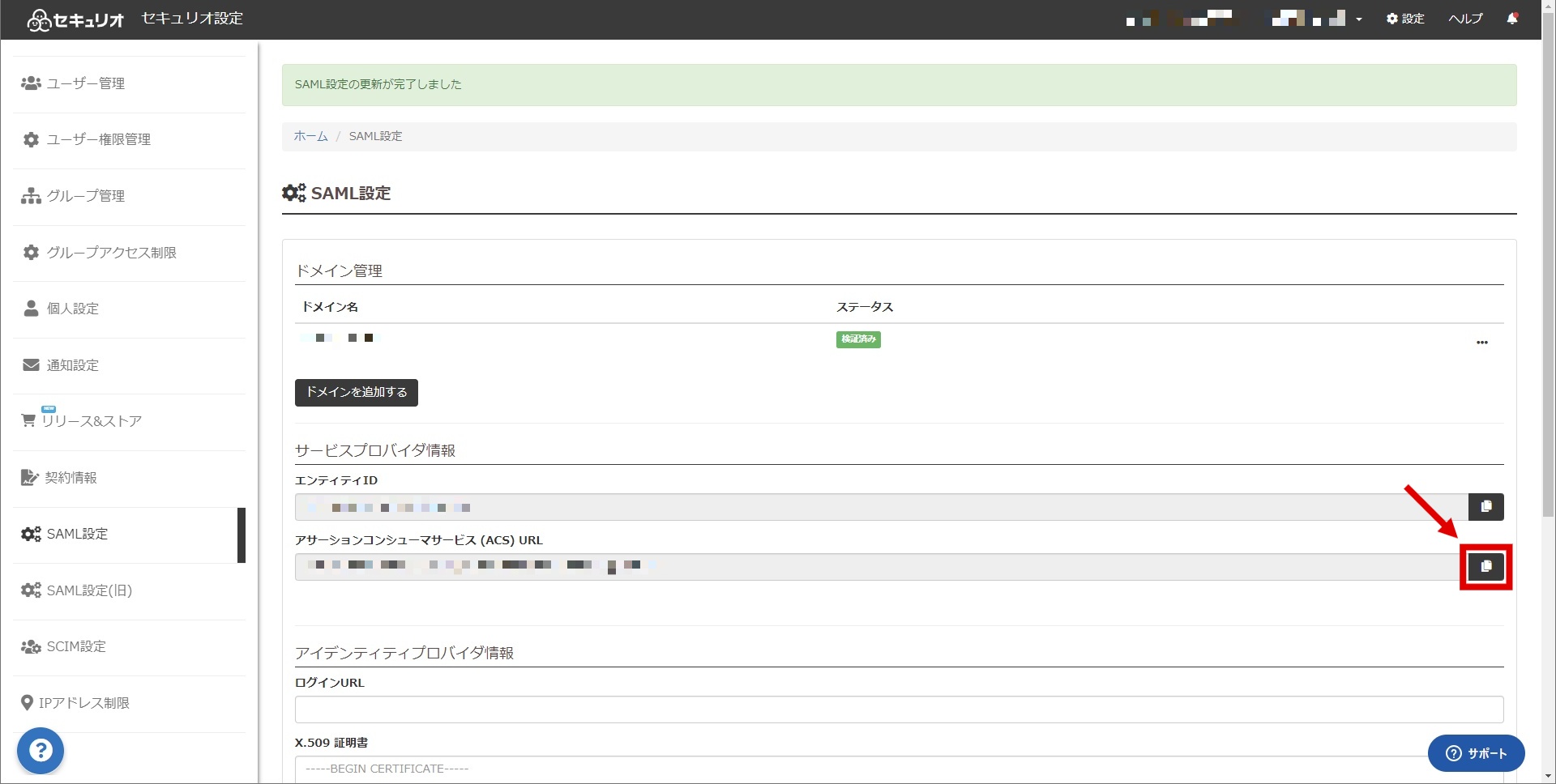This screenshot has height=784, width=1556.
Task: Click the セキュリオ logo
Action: 75,20
